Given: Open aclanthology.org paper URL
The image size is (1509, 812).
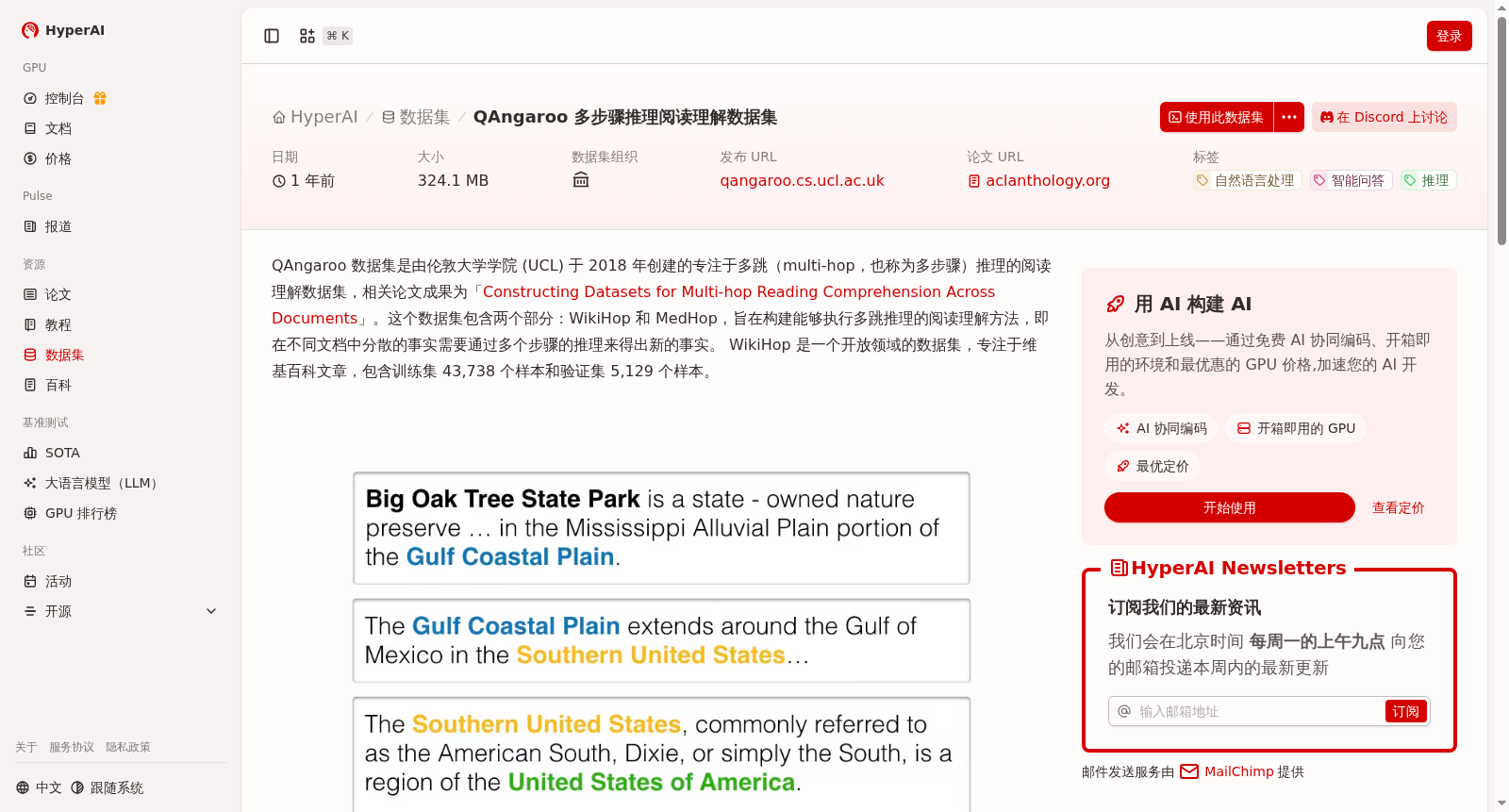Looking at the screenshot, I should click(1038, 180).
